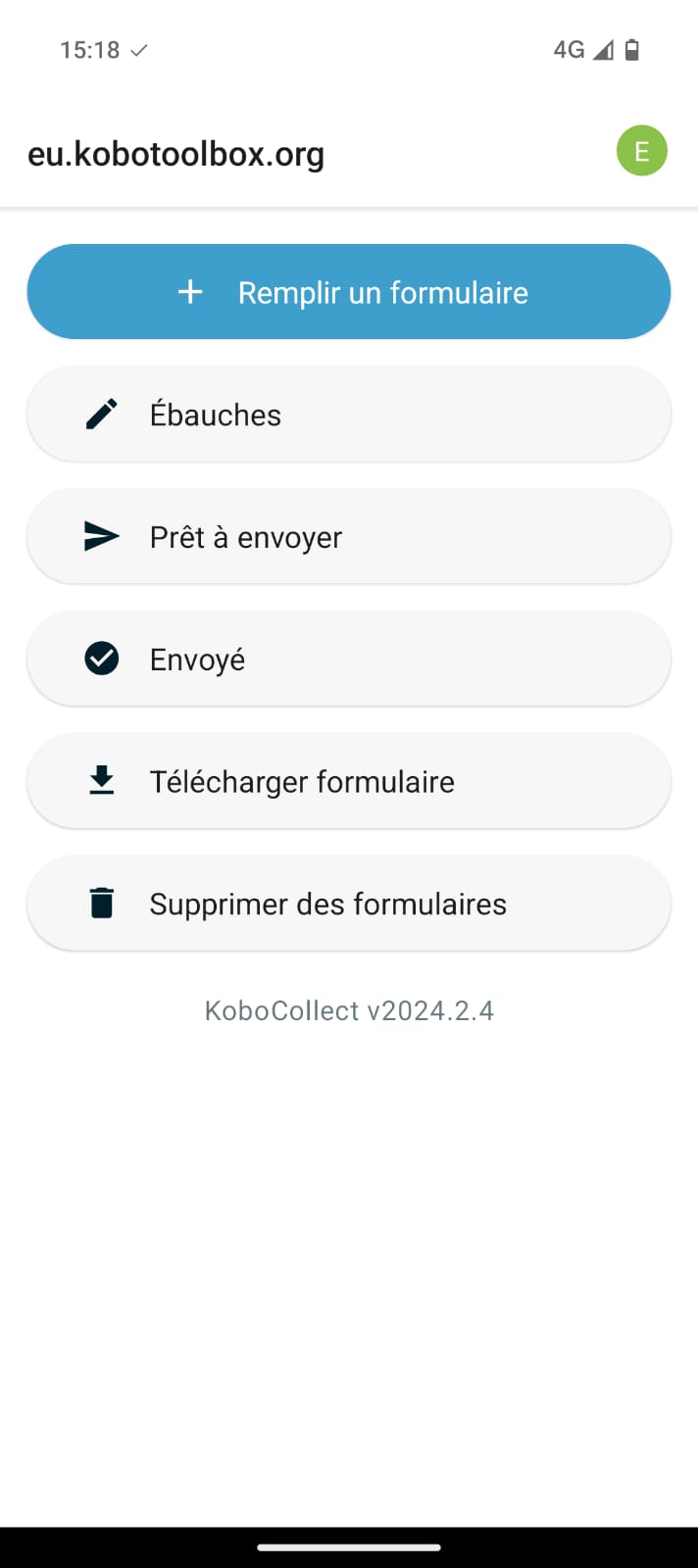View Envoyé submitted forms
The width and height of the screenshot is (698, 1568).
[x=349, y=659]
